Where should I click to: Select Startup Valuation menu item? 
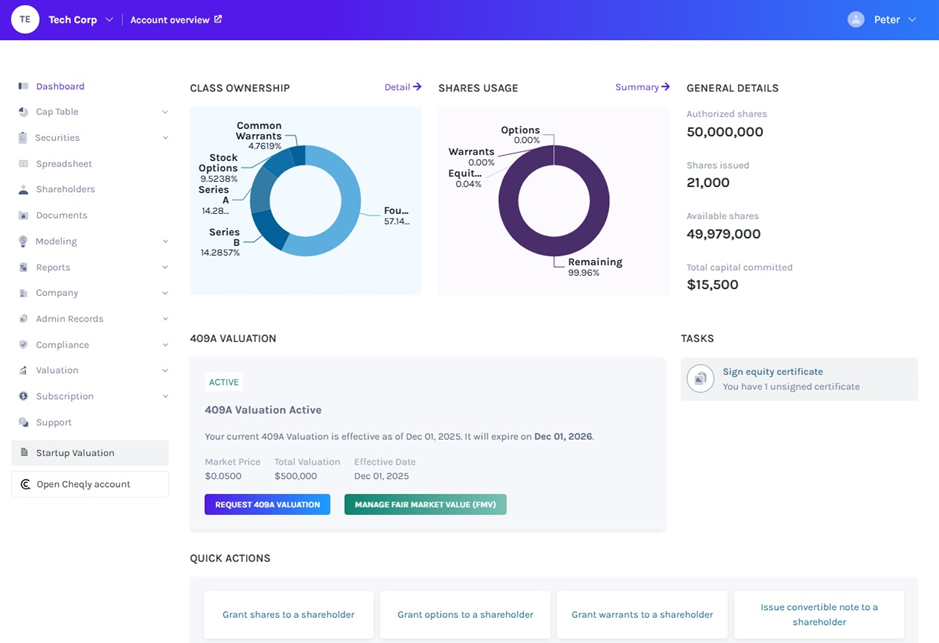point(90,453)
